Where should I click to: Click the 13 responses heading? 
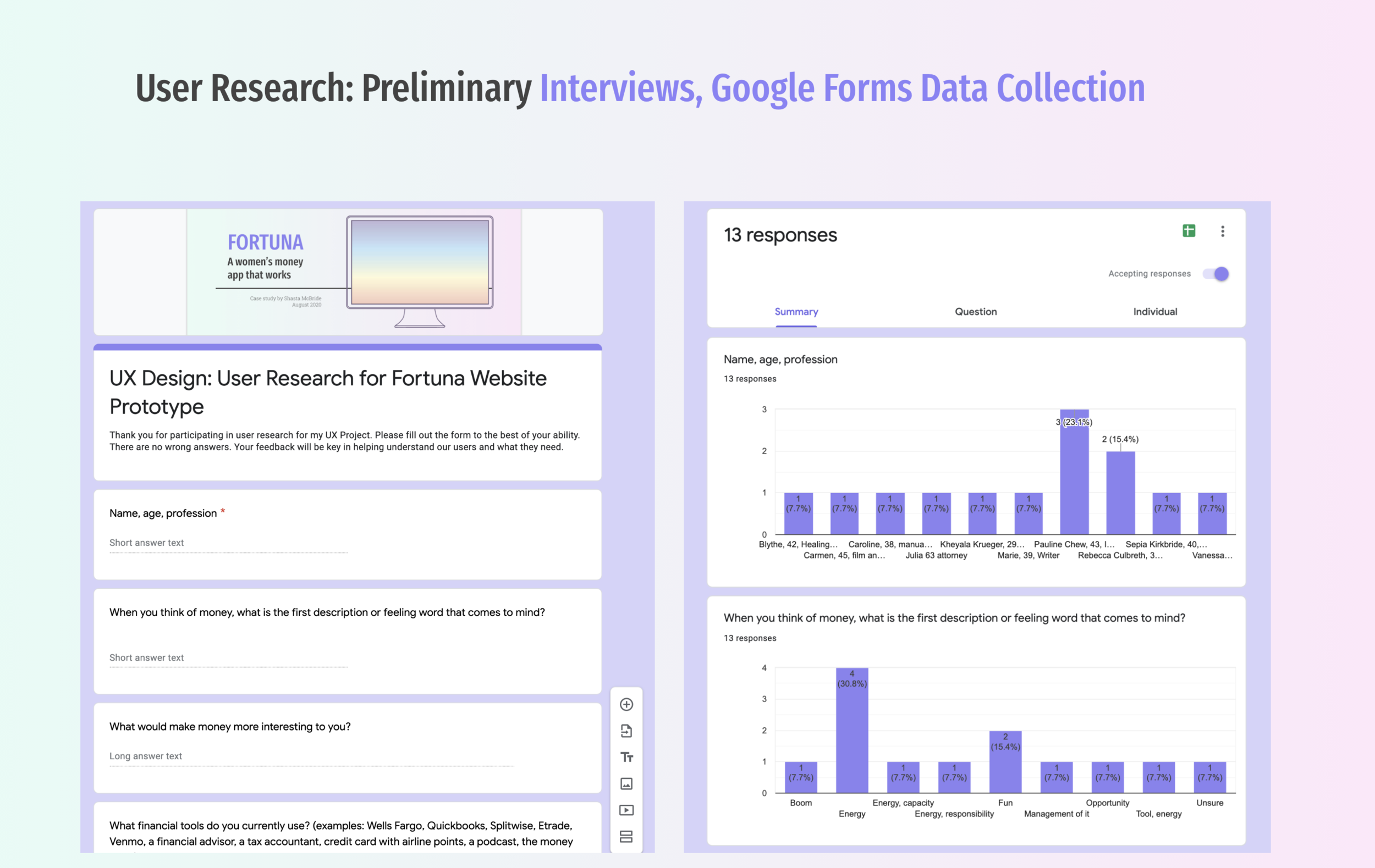point(780,235)
